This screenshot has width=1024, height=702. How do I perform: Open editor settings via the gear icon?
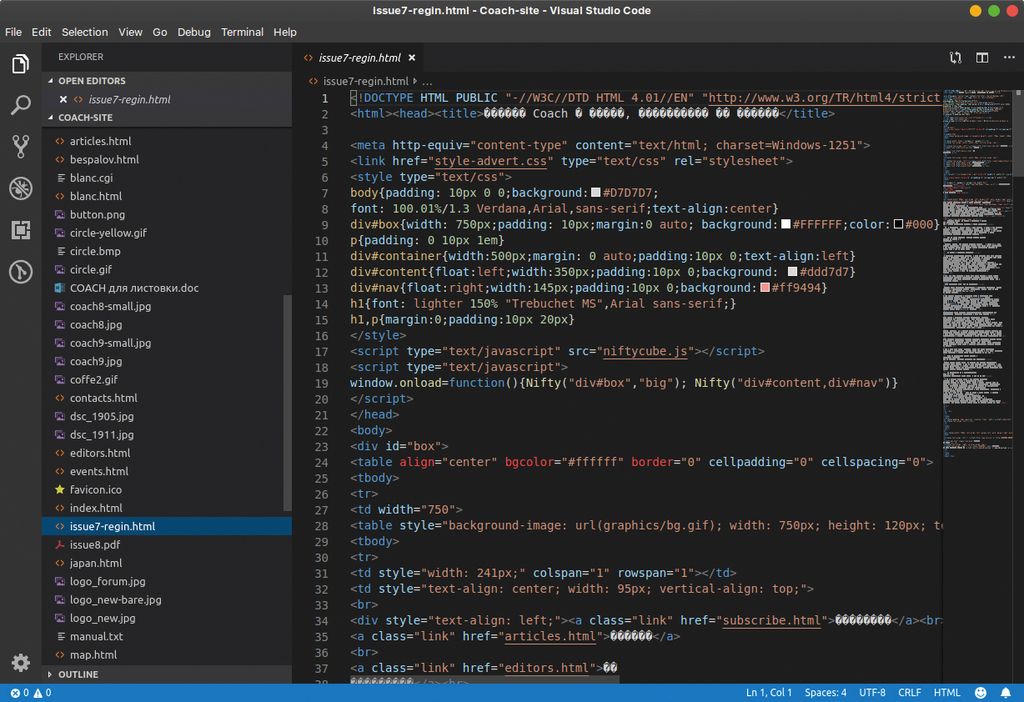[x=21, y=663]
